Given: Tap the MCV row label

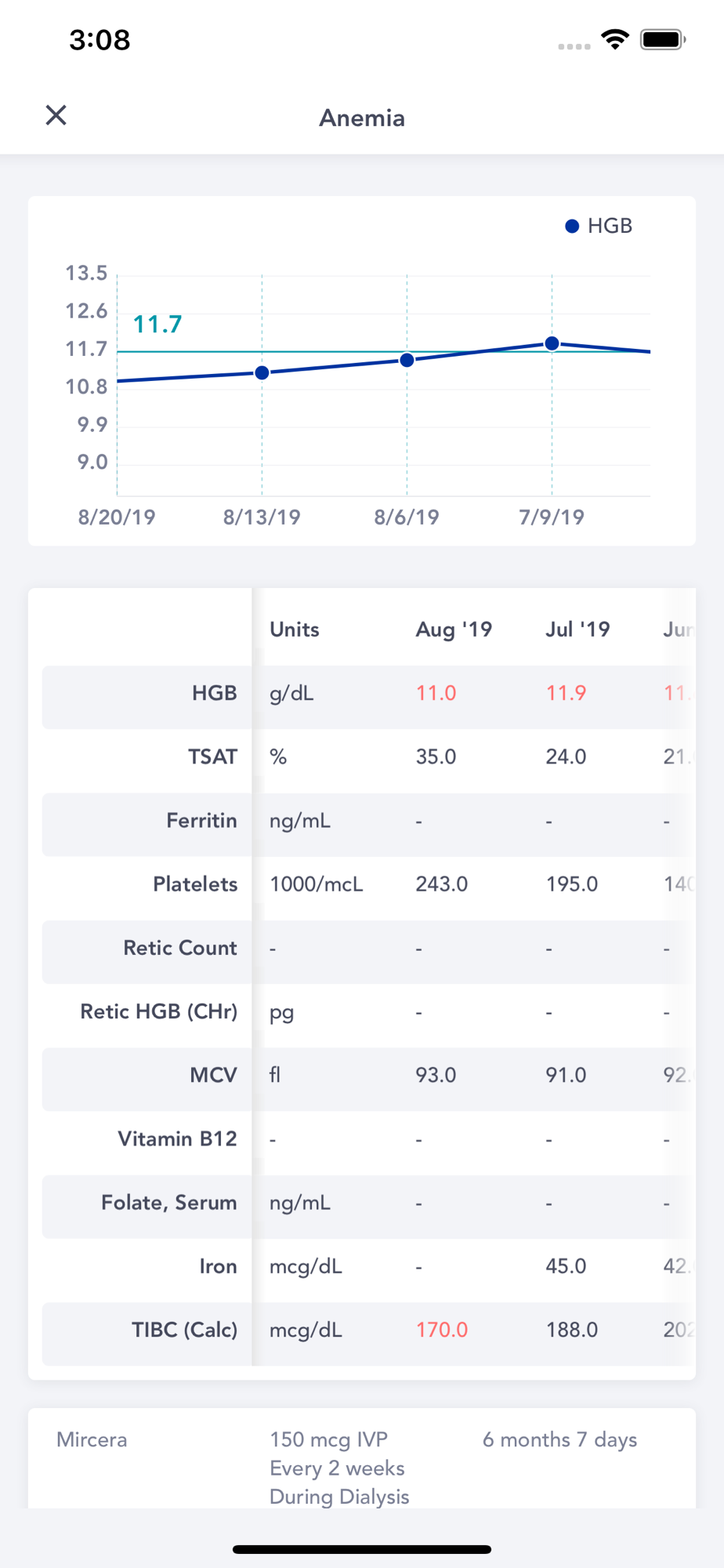Looking at the screenshot, I should tap(213, 1075).
